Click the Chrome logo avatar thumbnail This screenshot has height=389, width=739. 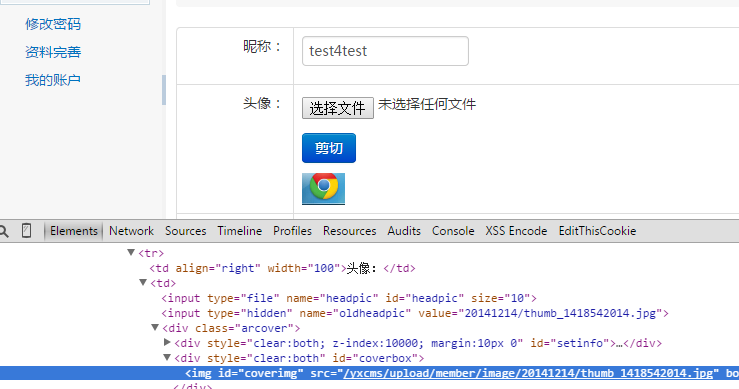[x=323, y=189]
